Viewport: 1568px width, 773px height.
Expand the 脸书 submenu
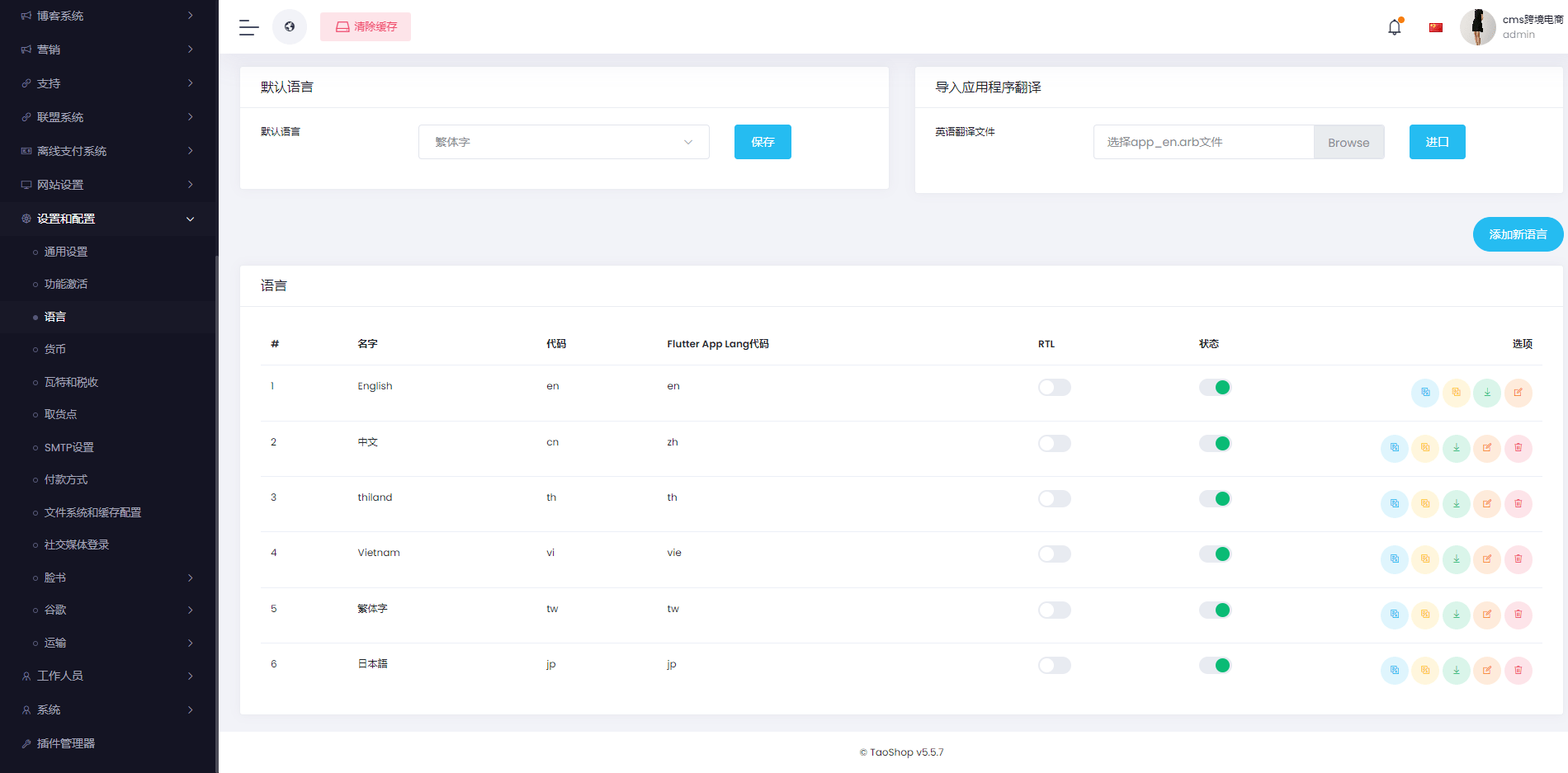click(54, 577)
